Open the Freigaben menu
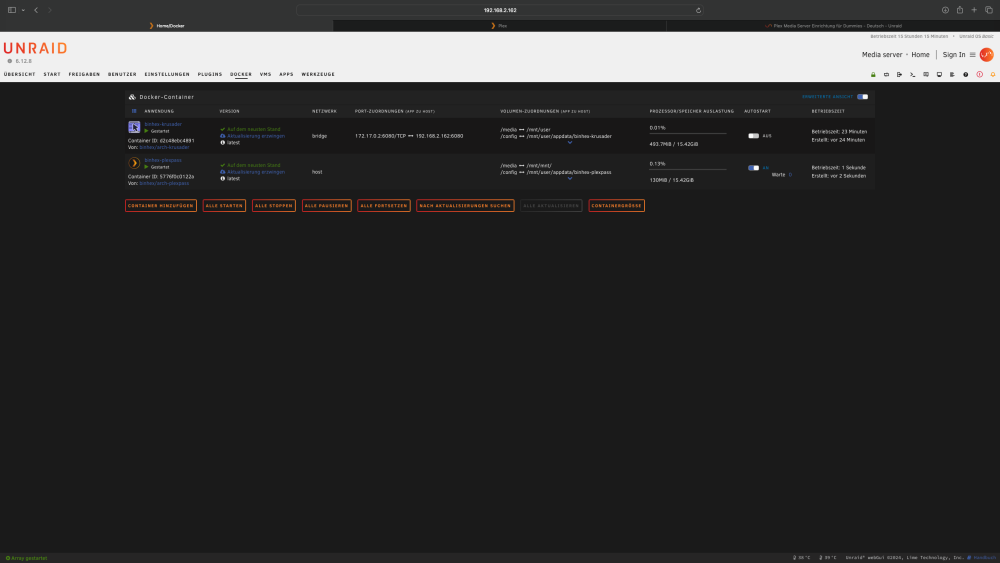This screenshot has width=1000, height=563. 84,75
